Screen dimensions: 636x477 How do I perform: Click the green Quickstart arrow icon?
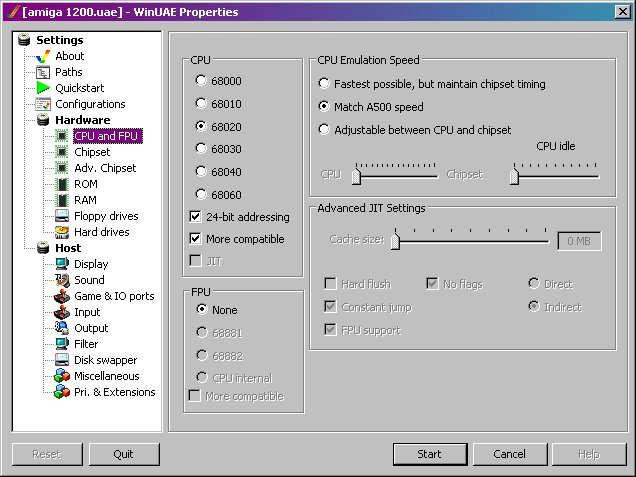(x=43, y=88)
